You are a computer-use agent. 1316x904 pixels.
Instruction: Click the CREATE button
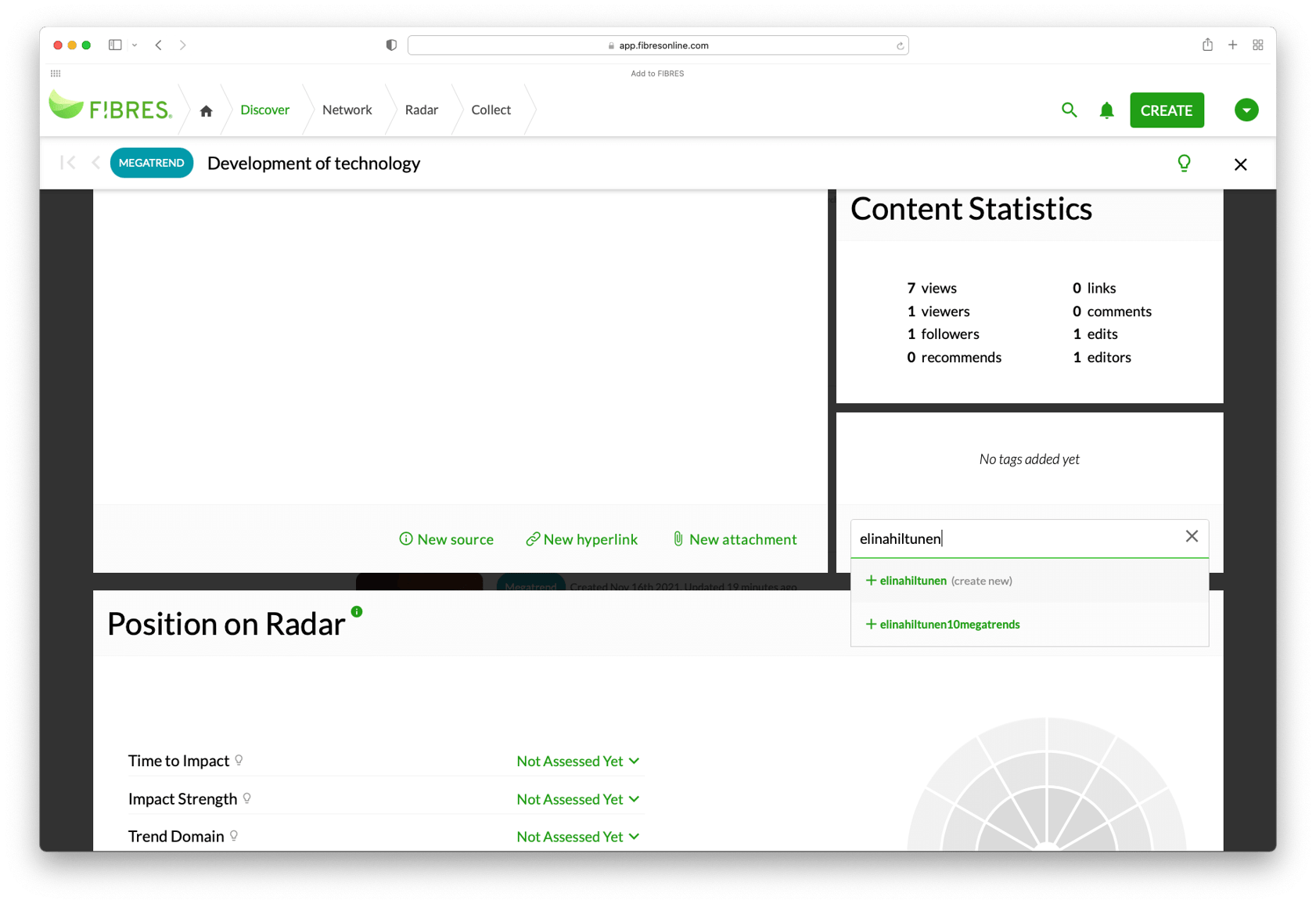(1167, 110)
